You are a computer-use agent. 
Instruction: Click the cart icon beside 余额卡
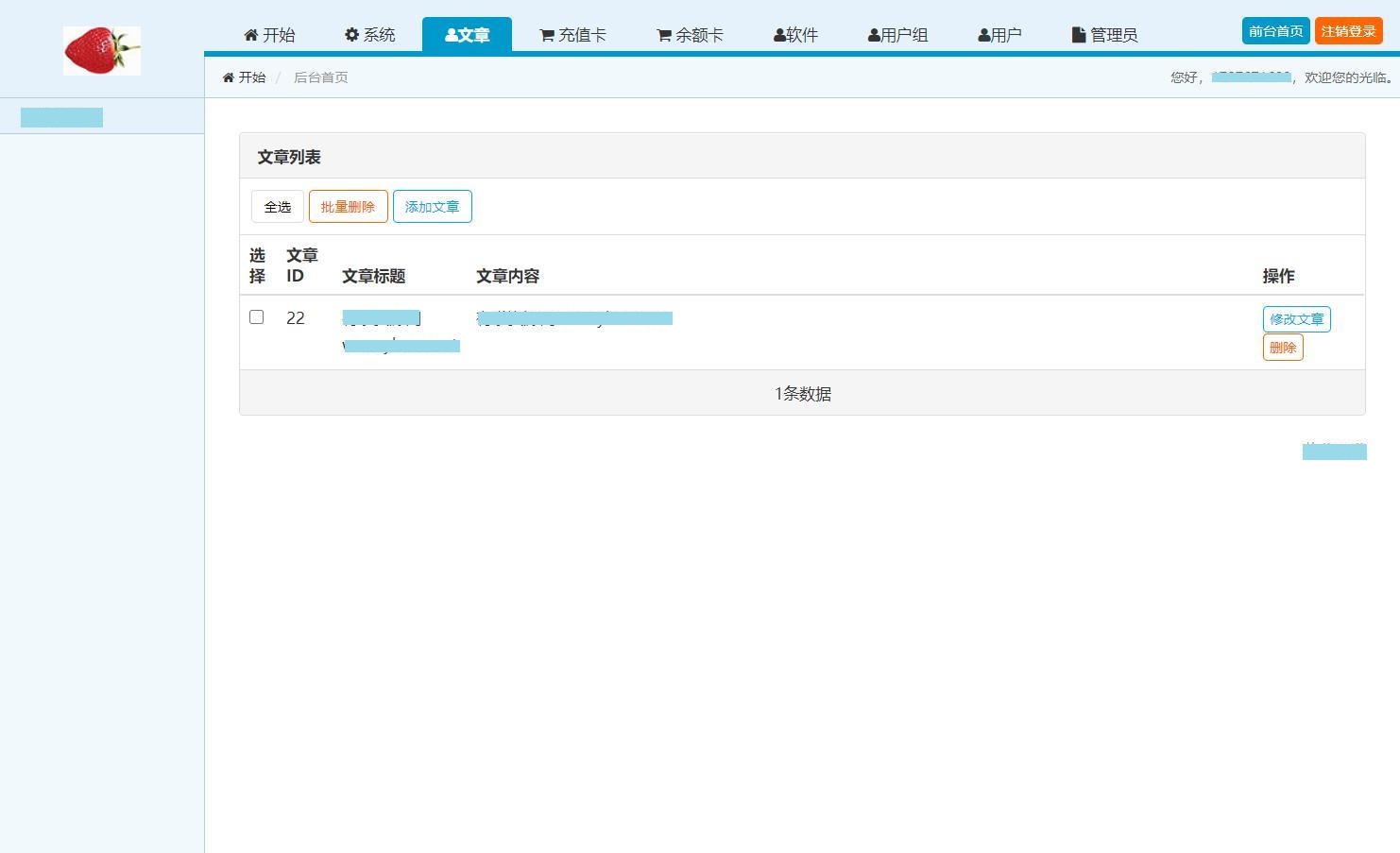tap(664, 35)
